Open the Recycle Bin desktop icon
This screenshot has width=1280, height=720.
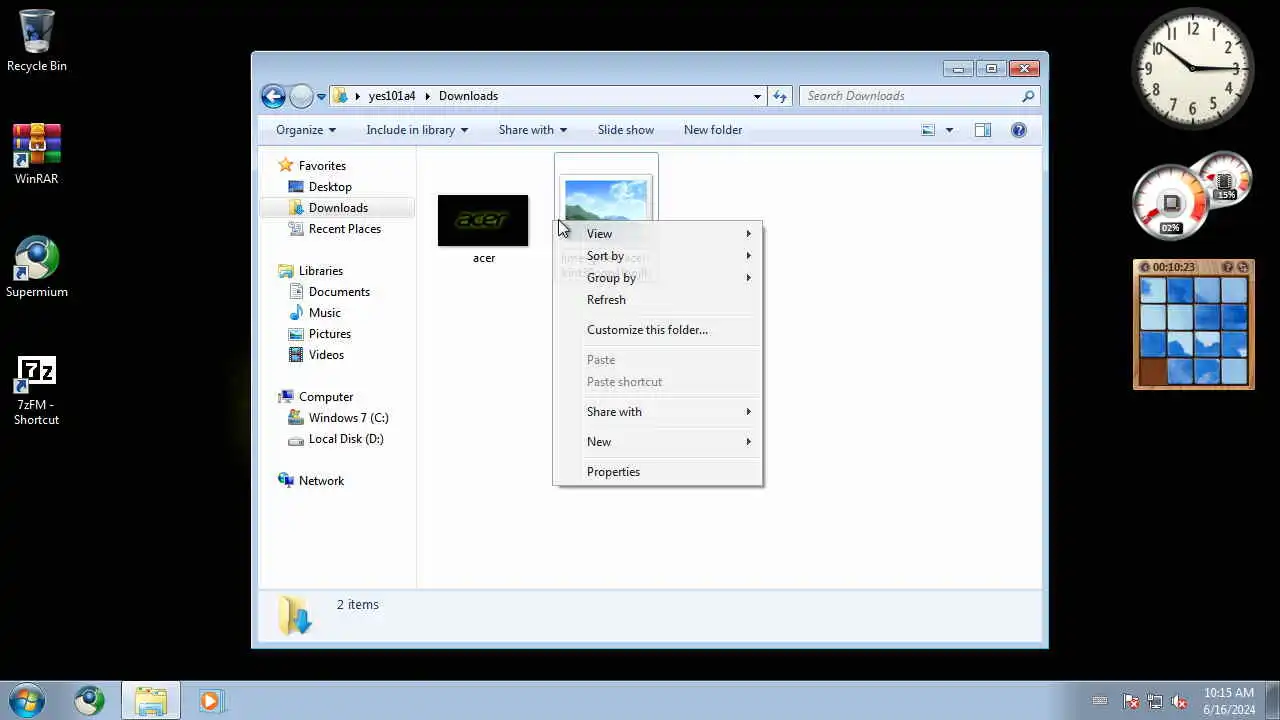click(x=37, y=40)
